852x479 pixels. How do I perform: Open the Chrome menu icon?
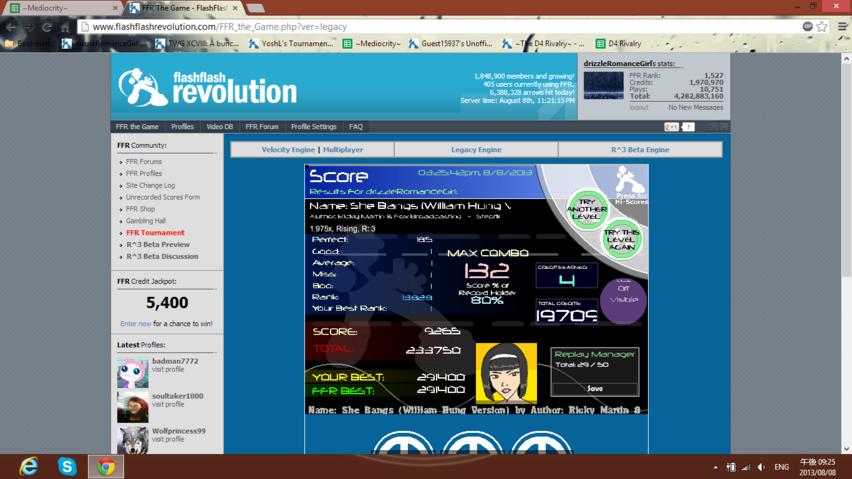point(842,27)
